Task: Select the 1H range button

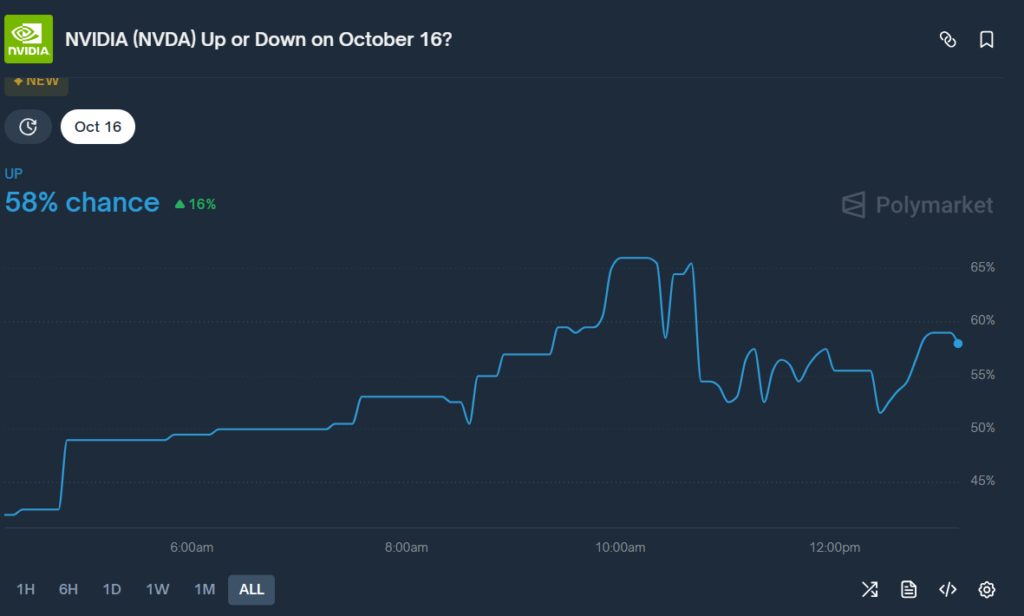Action: pos(24,590)
